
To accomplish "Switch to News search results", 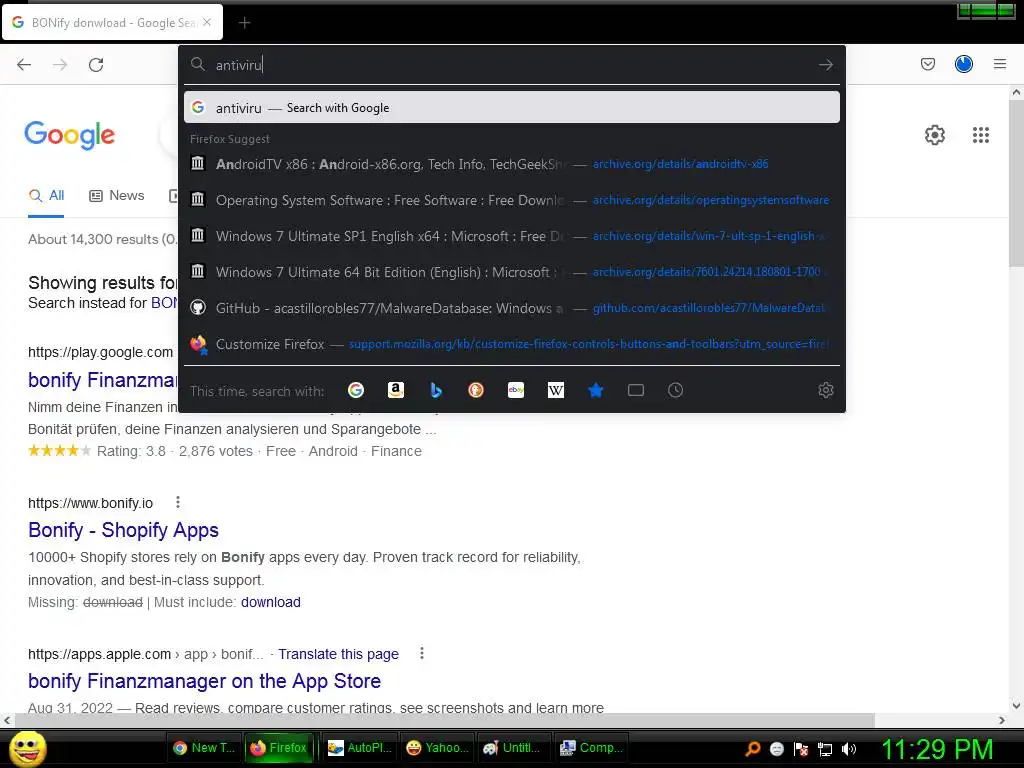I will click(117, 195).
